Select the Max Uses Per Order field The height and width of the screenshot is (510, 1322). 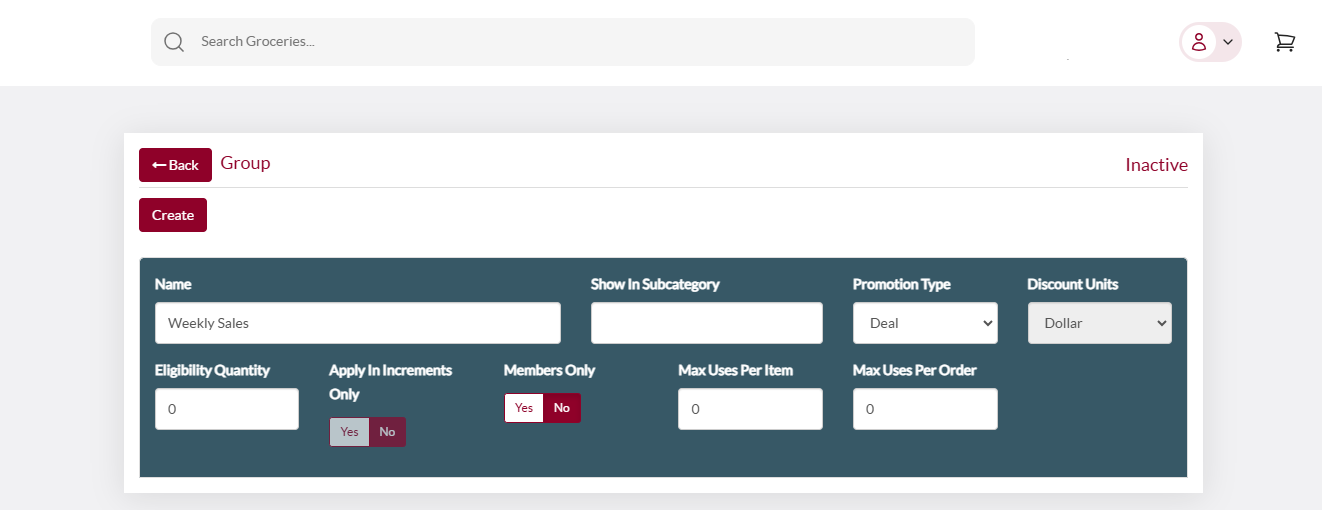[x=925, y=409]
